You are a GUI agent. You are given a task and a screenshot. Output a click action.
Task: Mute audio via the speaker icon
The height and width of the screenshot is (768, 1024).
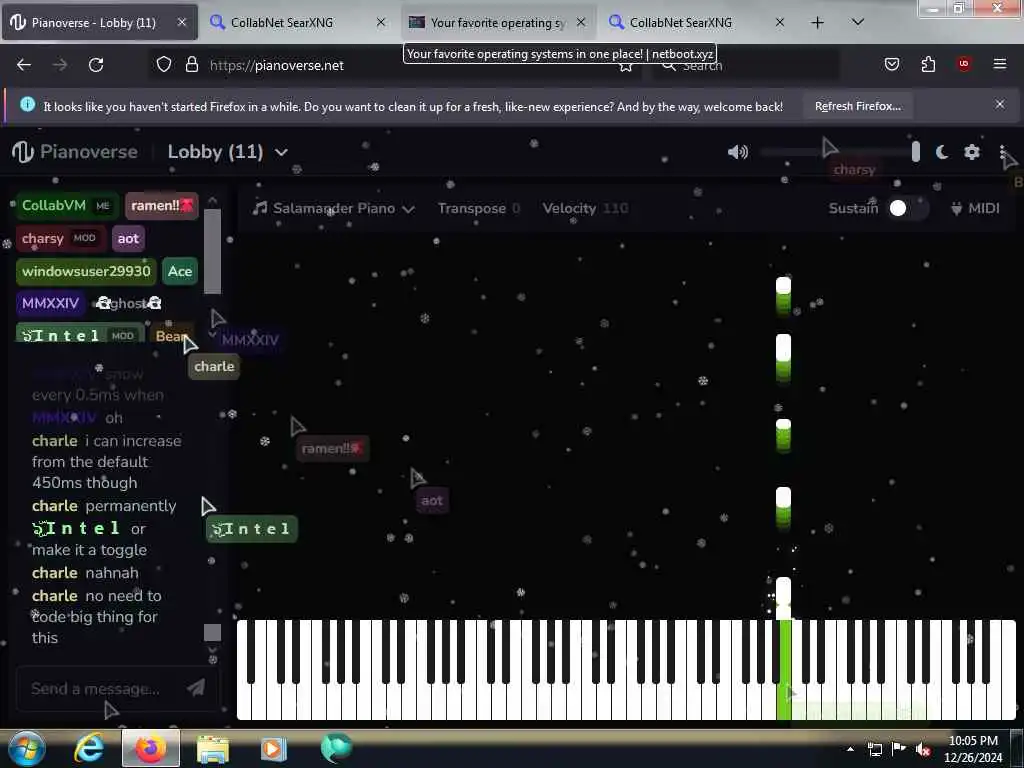coord(738,152)
